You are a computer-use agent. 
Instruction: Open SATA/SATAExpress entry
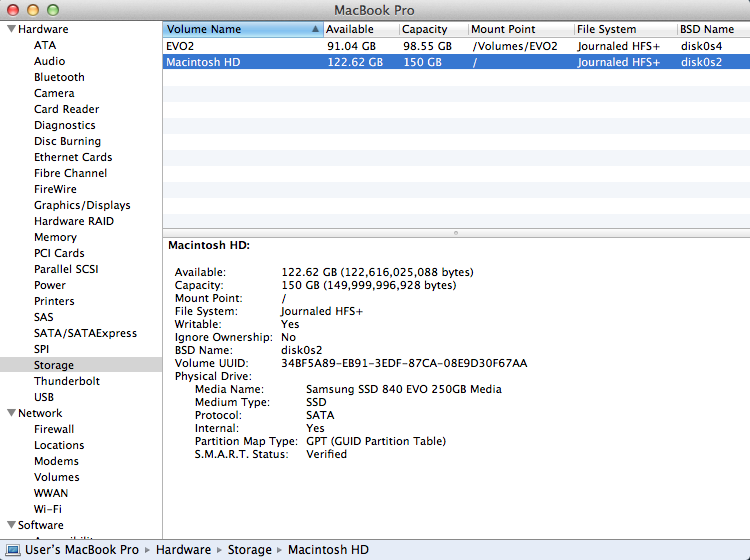point(85,333)
